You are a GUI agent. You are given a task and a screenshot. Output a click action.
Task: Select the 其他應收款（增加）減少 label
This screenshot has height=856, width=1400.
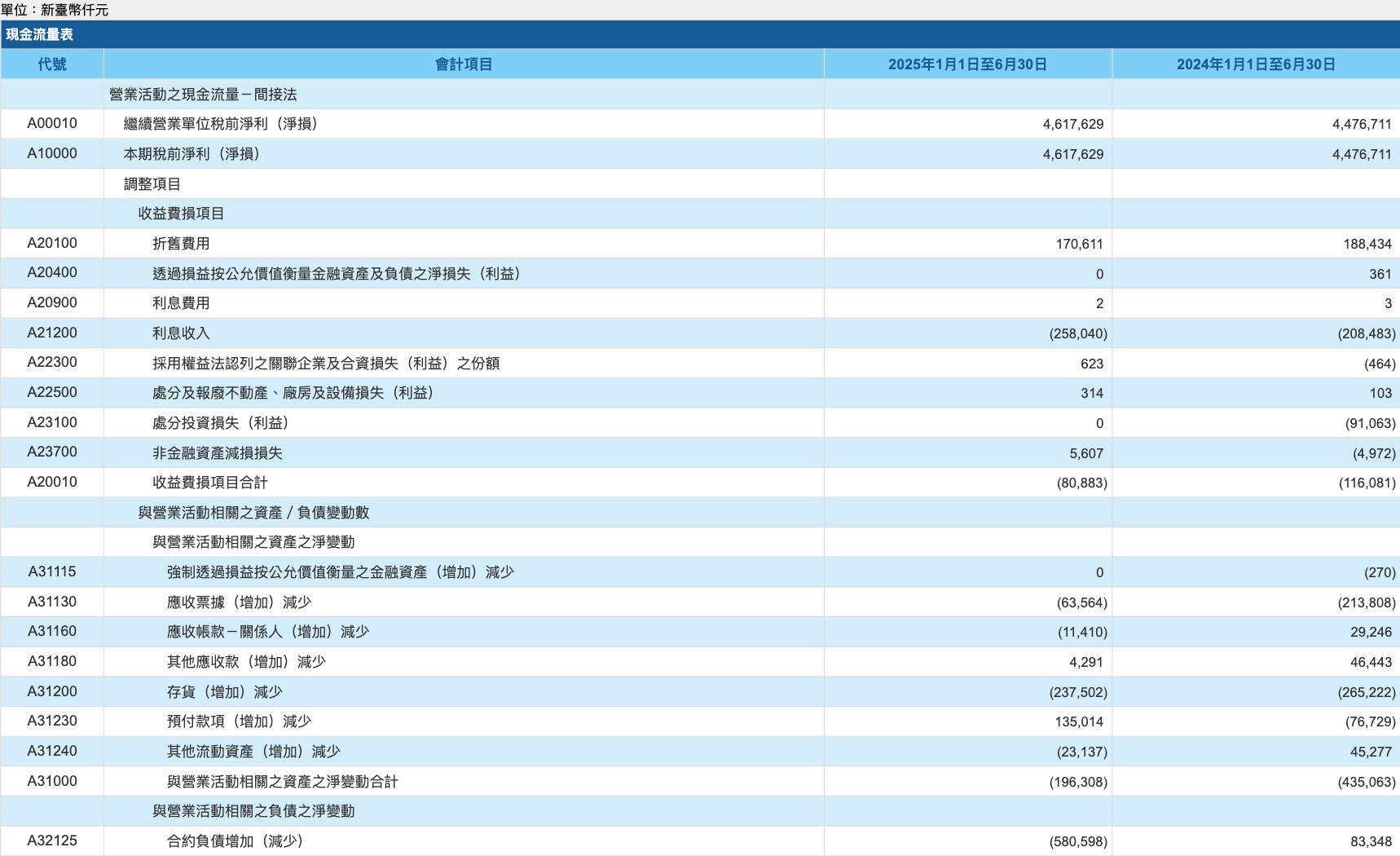click(246, 662)
